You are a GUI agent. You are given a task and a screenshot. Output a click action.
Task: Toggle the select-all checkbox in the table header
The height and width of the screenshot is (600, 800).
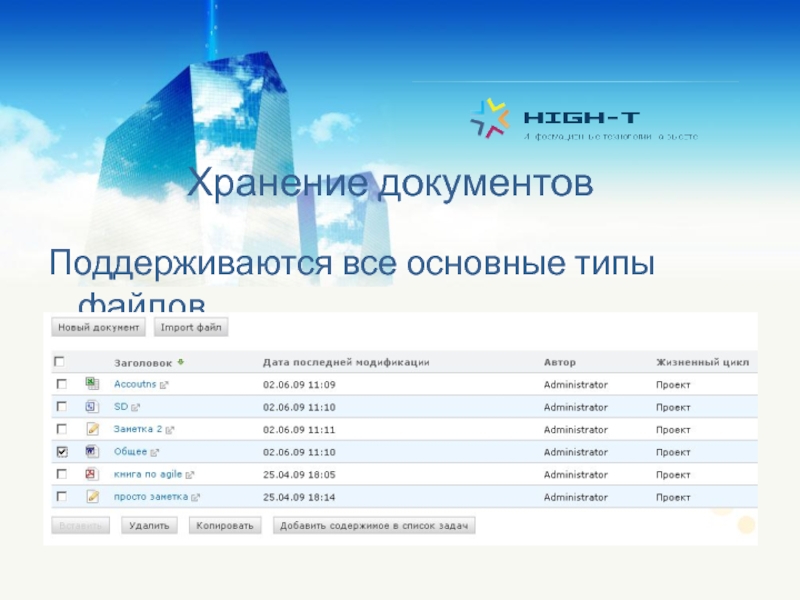[x=59, y=362]
